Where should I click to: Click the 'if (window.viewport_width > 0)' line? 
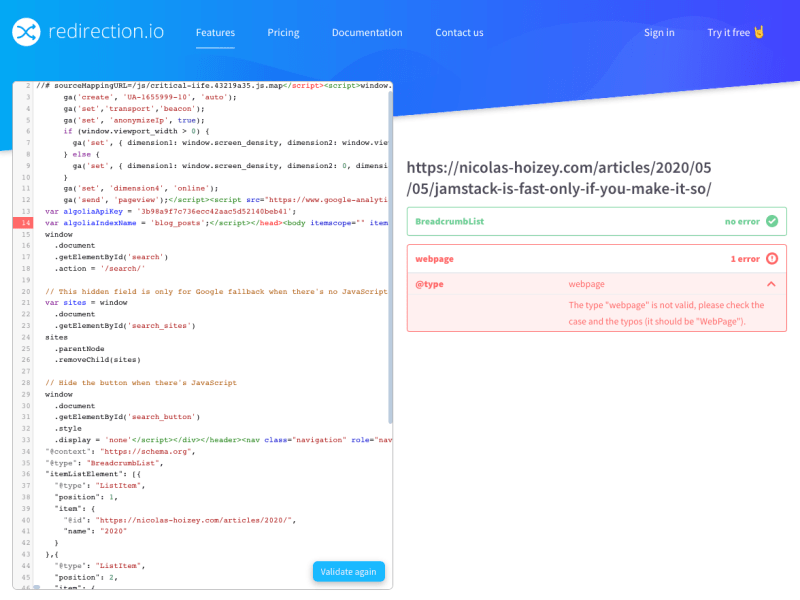pyautogui.click(x=136, y=132)
